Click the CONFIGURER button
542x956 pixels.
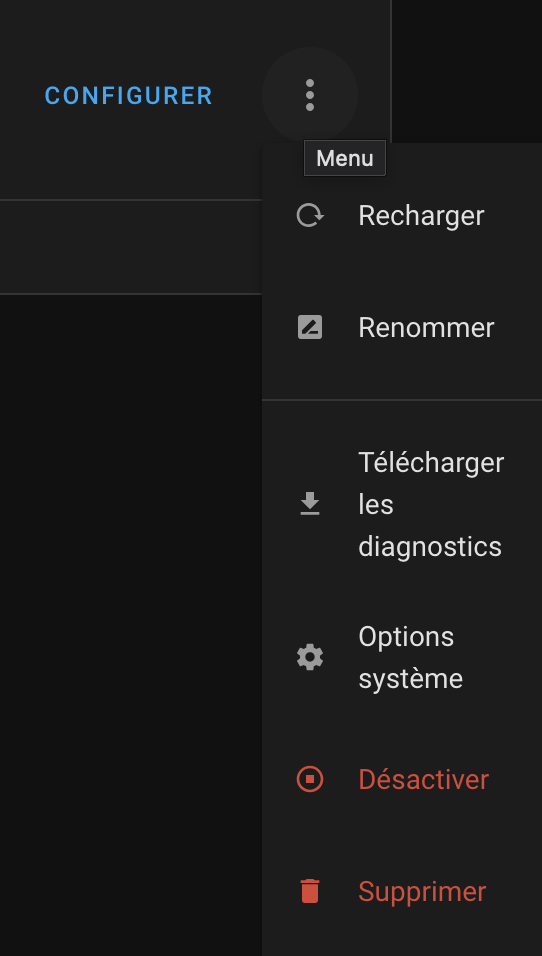pyautogui.click(x=129, y=96)
